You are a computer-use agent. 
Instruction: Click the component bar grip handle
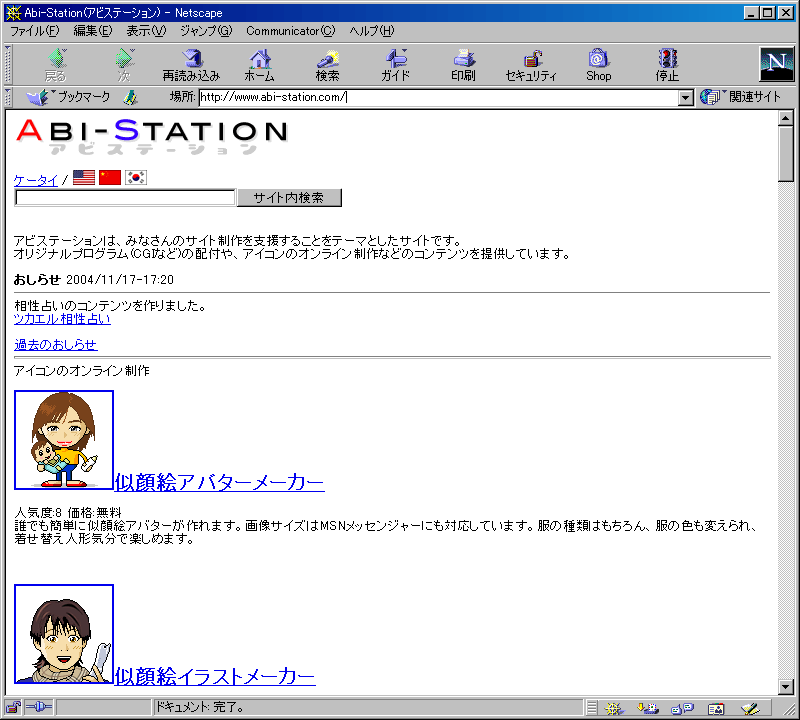click(x=591, y=708)
